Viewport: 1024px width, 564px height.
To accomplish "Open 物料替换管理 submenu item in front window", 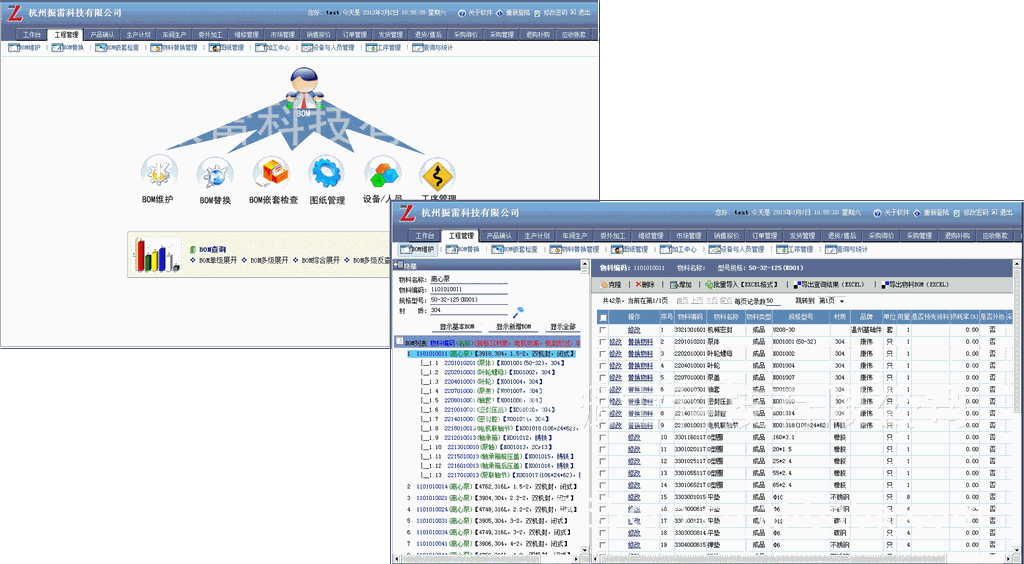I will click(574, 249).
